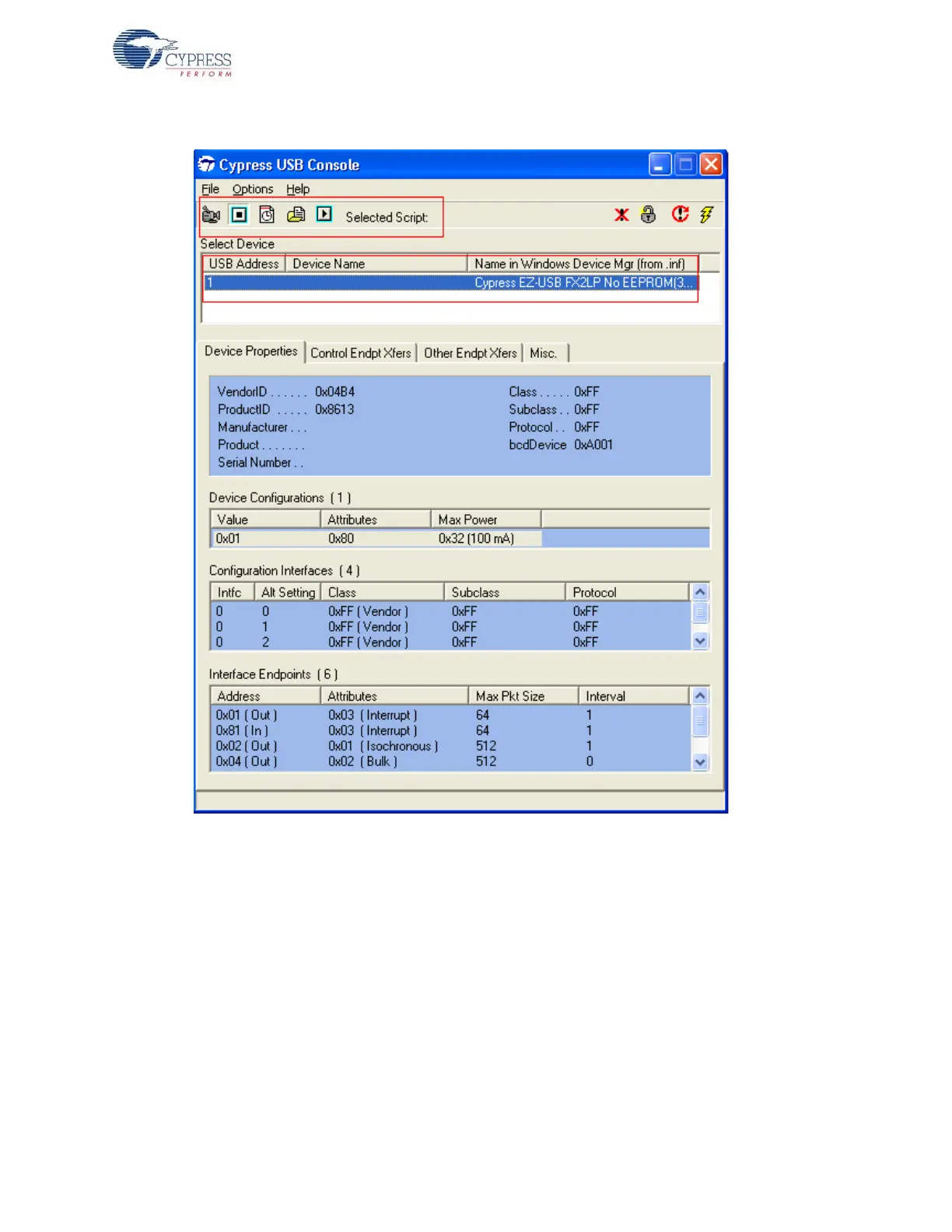Screen dimensions: 952x1232
Task: Click the padlock icon in toolbar
Action: click(x=648, y=215)
